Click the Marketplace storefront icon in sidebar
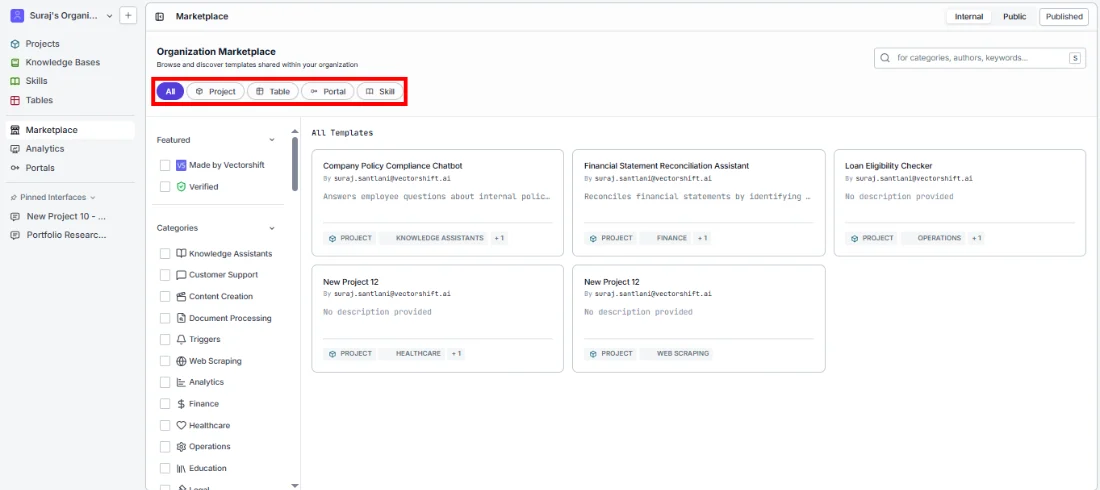The image size is (1100, 490). (15, 130)
